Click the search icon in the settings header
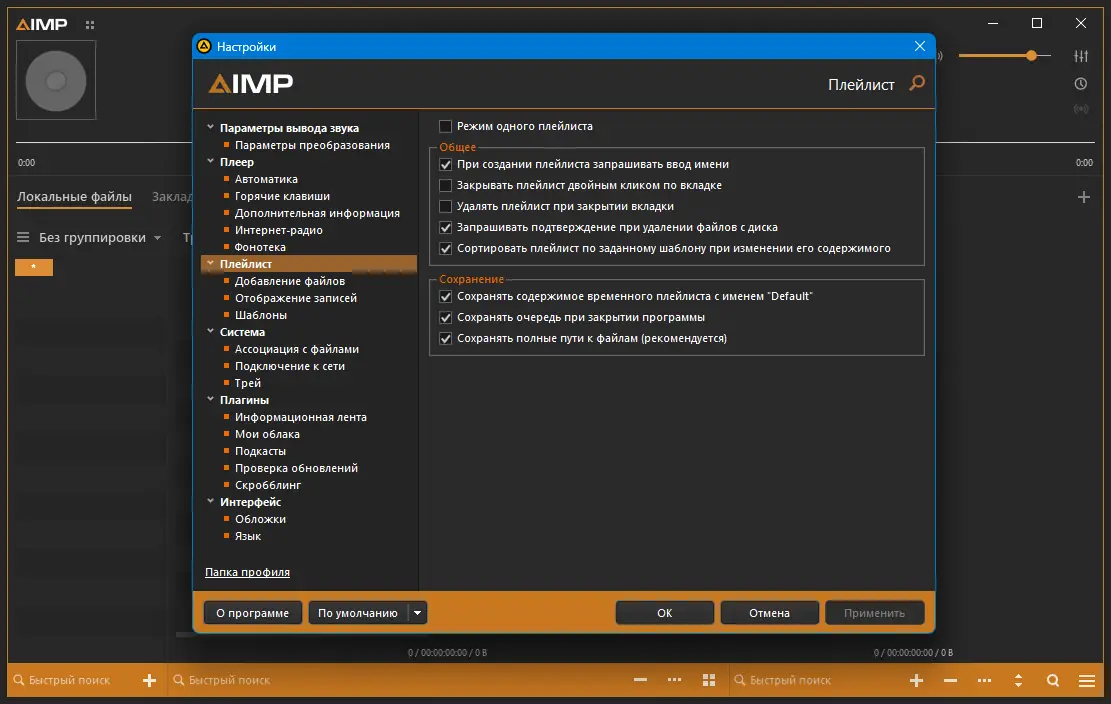Screen dimensions: 1111x704 pyautogui.click(x=917, y=84)
